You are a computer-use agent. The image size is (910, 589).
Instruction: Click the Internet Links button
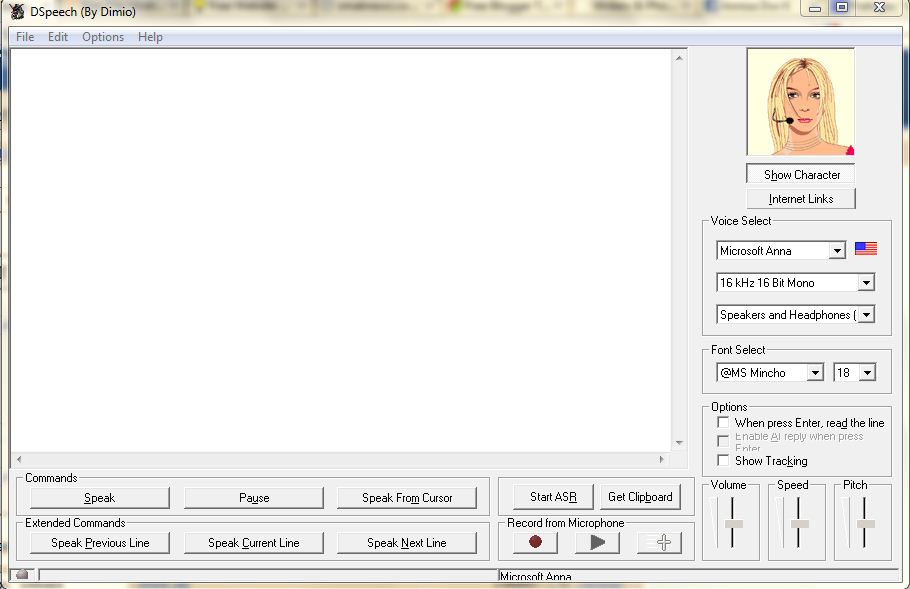(801, 199)
